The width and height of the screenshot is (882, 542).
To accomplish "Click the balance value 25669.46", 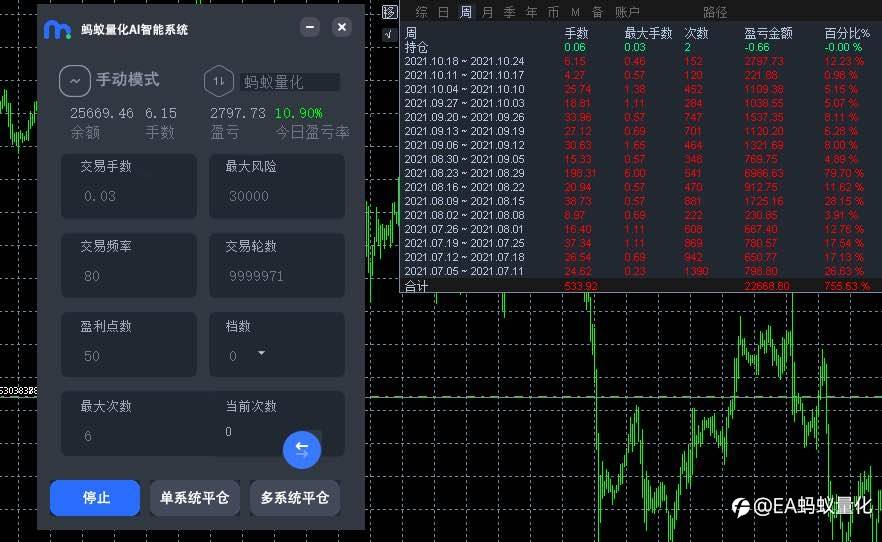I will tap(102, 113).
